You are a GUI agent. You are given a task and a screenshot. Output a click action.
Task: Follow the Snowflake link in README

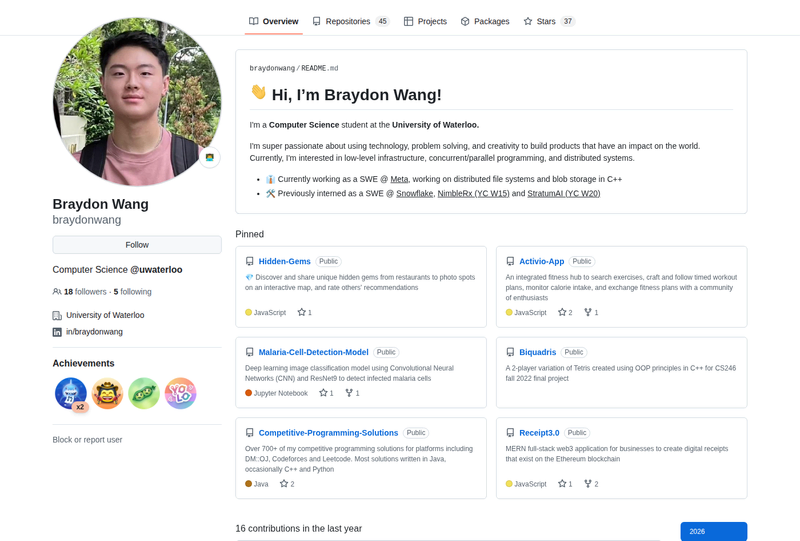(x=414, y=193)
